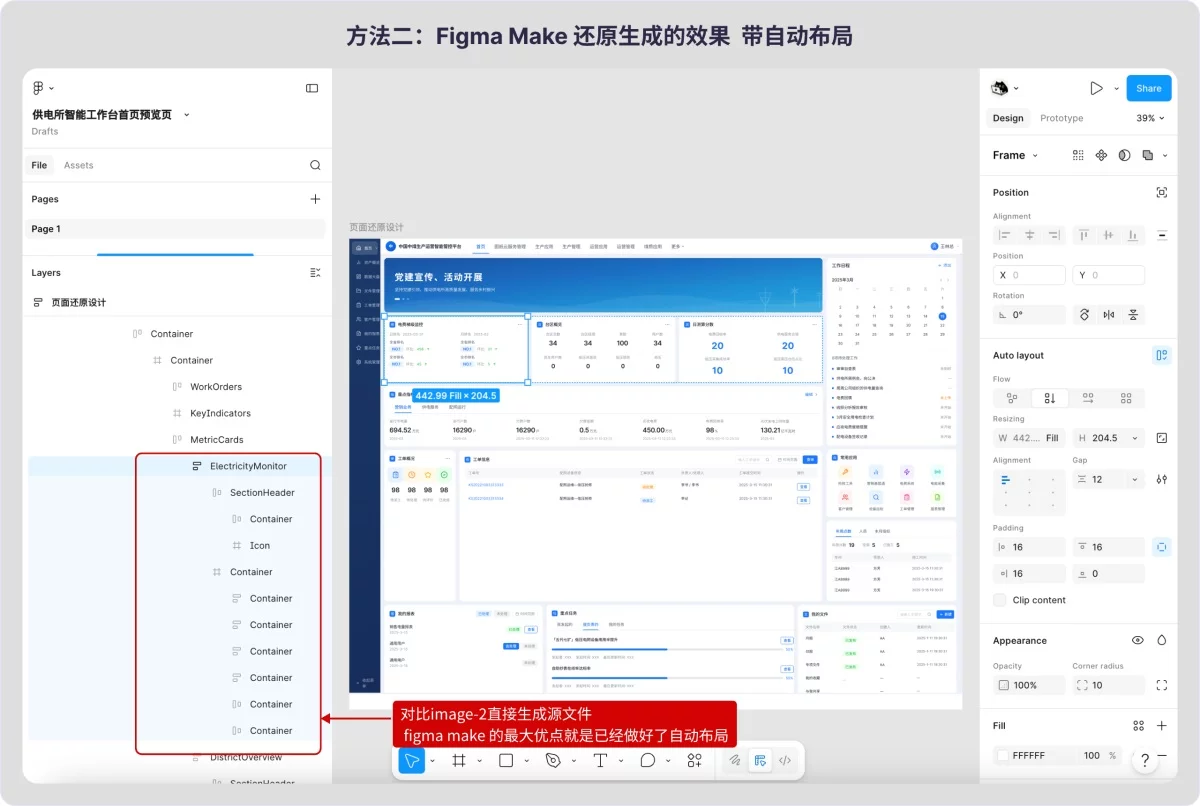Toggle Appearance visibility eye icon

(1137, 640)
